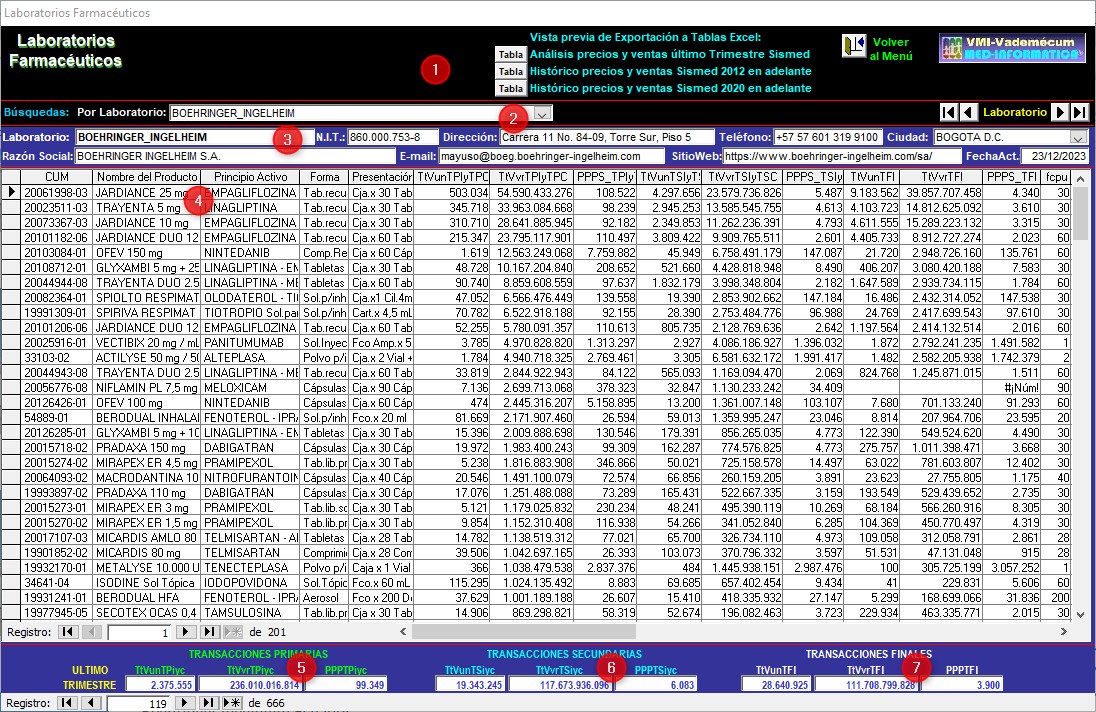Screen dimensions: 1096x712
Task: Click the TtVunTPiyc total field 2.375.555
Action: click(x=160, y=685)
